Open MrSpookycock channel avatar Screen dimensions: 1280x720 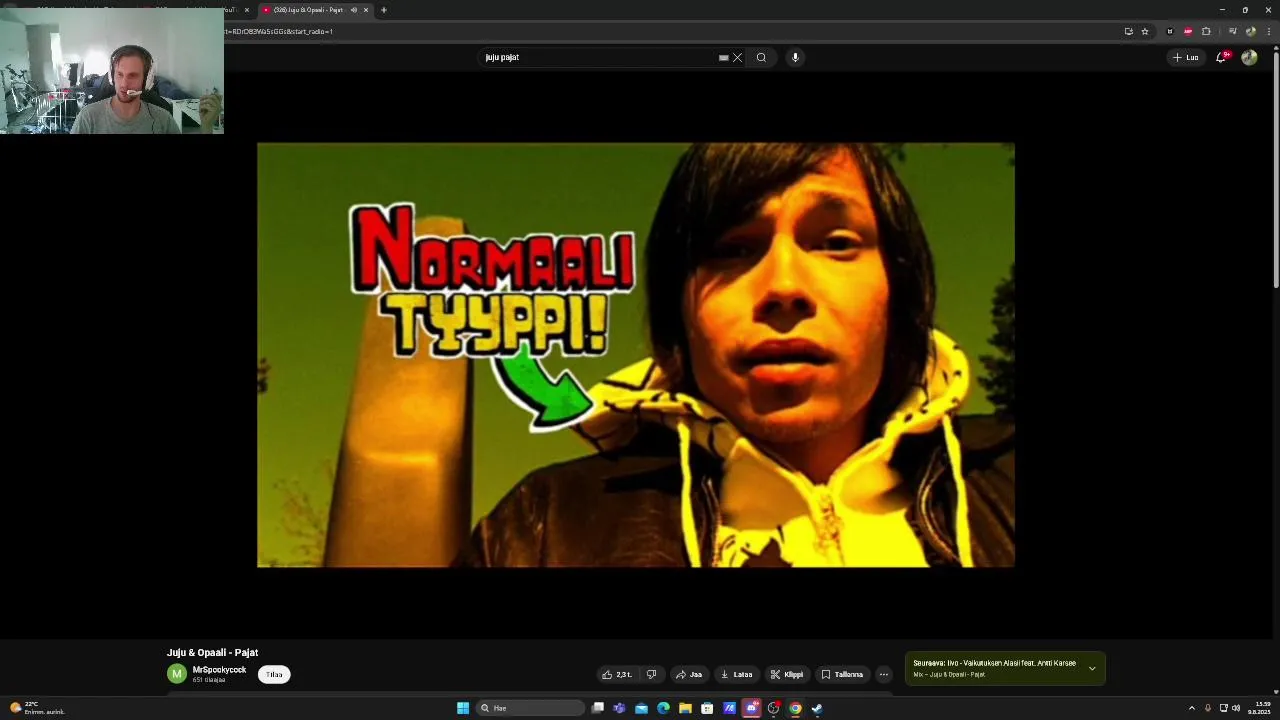(177, 674)
